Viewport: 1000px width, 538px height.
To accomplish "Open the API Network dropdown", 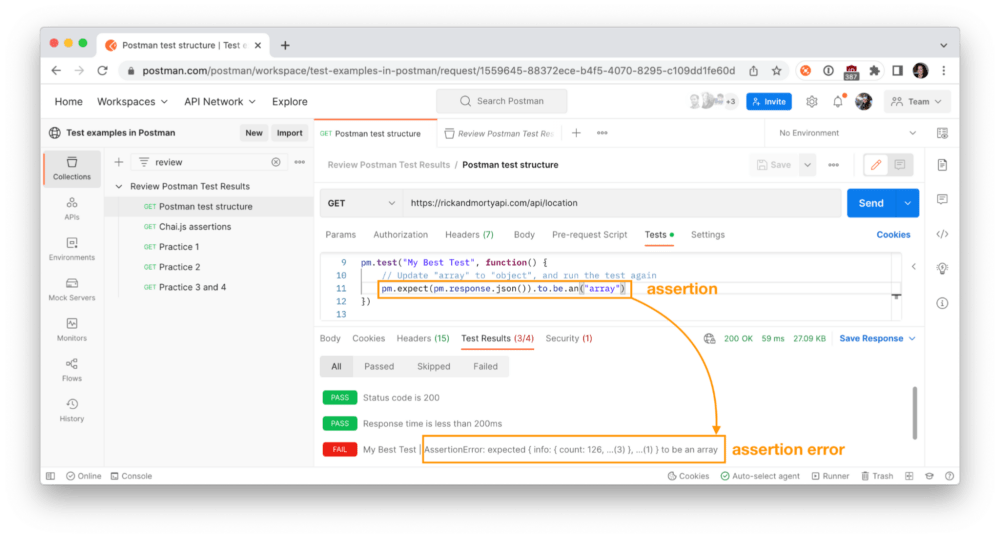I will click(x=219, y=101).
